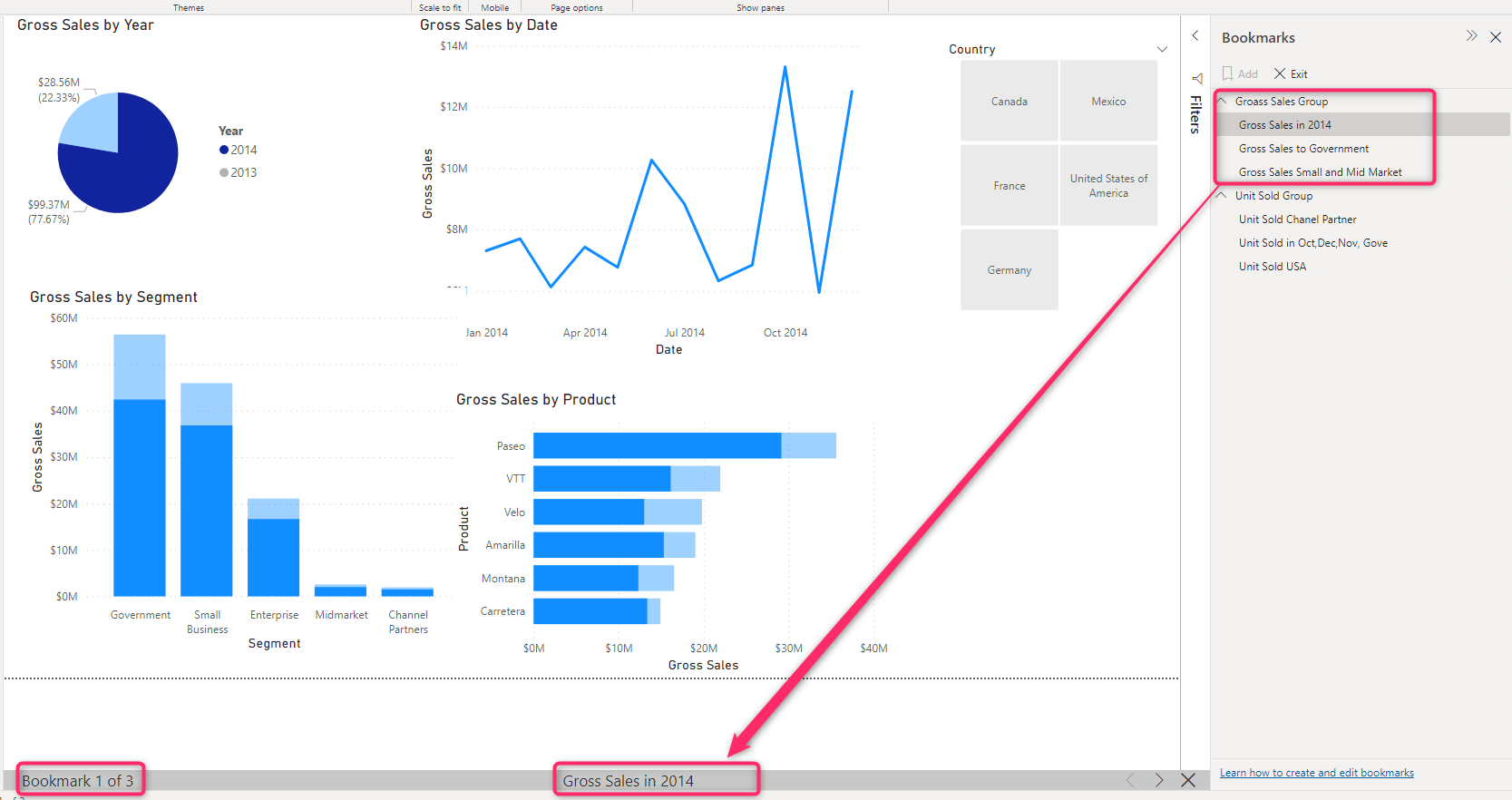Click the Add bookmark icon
Image resolution: width=1512 pixels, height=800 pixels.
coord(1228,73)
